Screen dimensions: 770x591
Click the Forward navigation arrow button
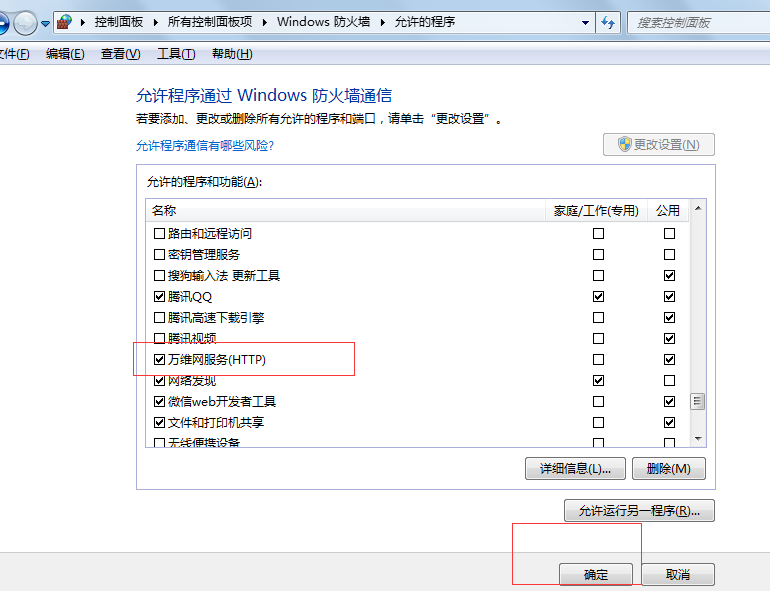pos(25,22)
